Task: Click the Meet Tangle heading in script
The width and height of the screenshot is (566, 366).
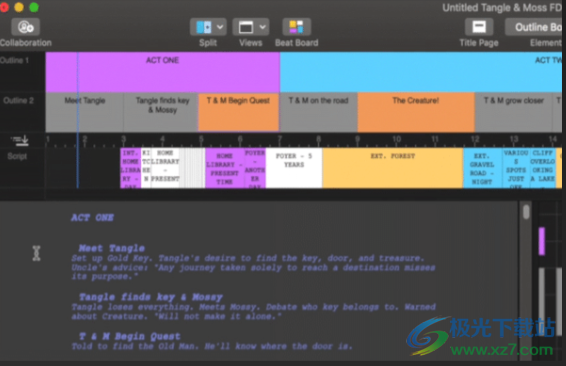Action: click(x=112, y=248)
